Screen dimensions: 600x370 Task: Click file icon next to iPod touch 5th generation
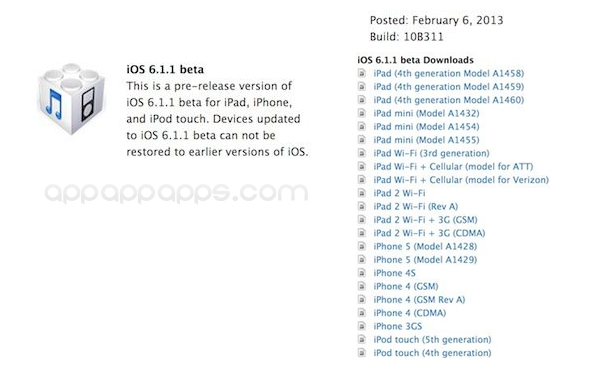pos(362,339)
